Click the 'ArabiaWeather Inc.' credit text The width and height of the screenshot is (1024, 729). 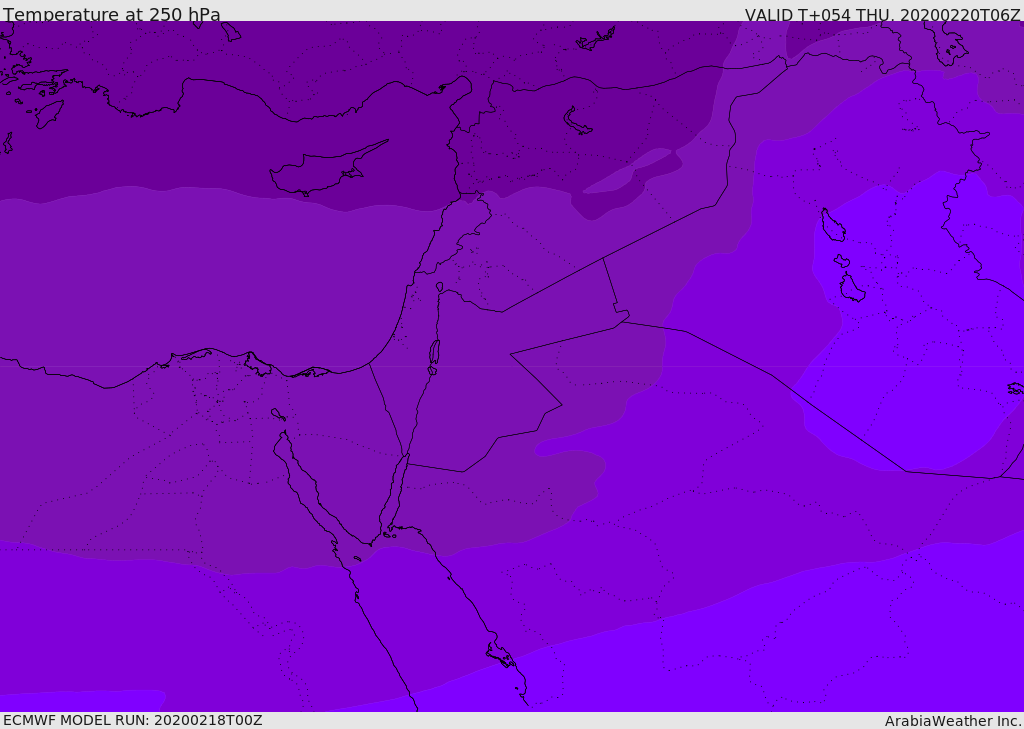953,721
